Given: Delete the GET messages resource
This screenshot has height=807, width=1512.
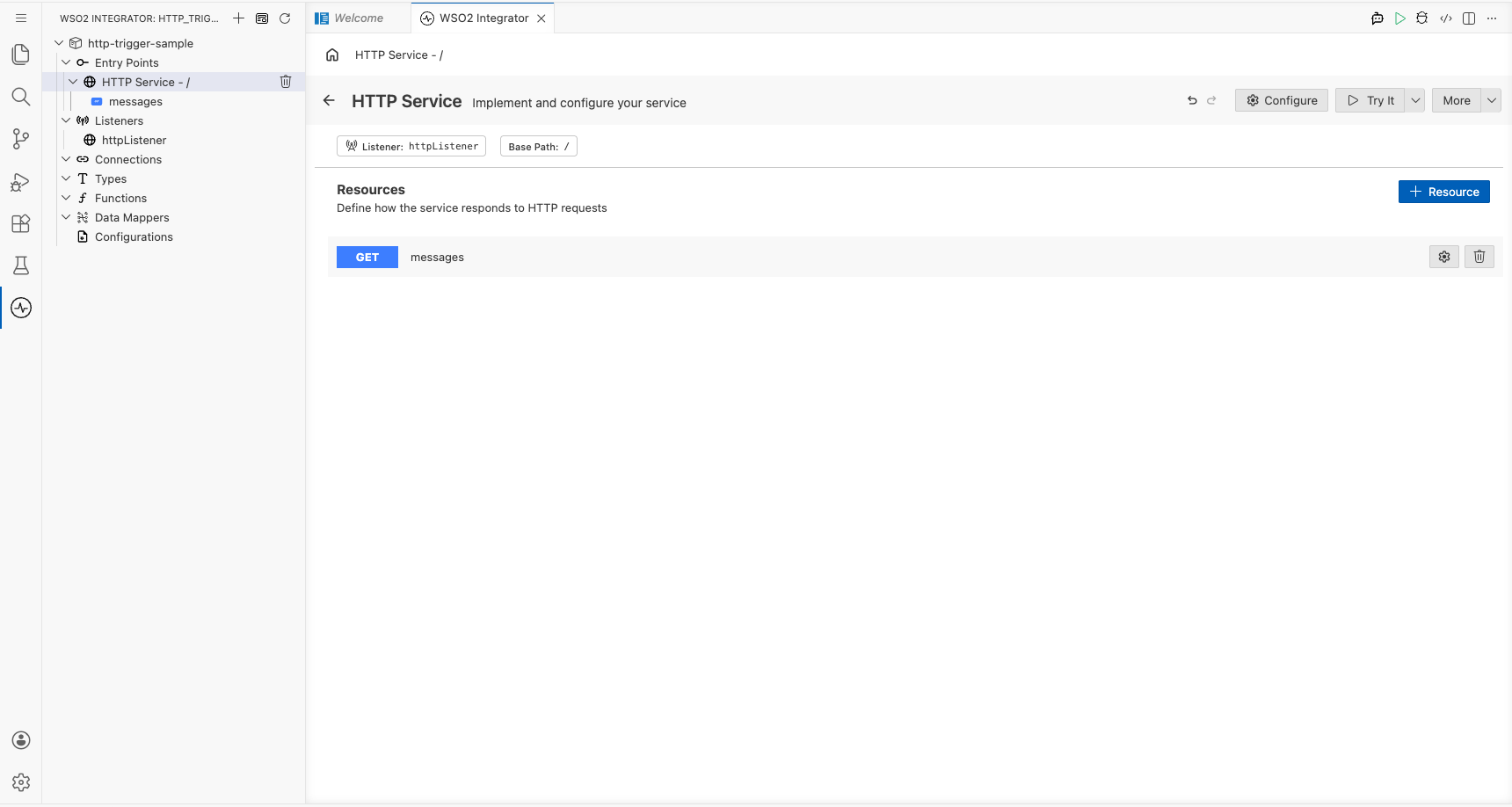Looking at the screenshot, I should 1479,257.
